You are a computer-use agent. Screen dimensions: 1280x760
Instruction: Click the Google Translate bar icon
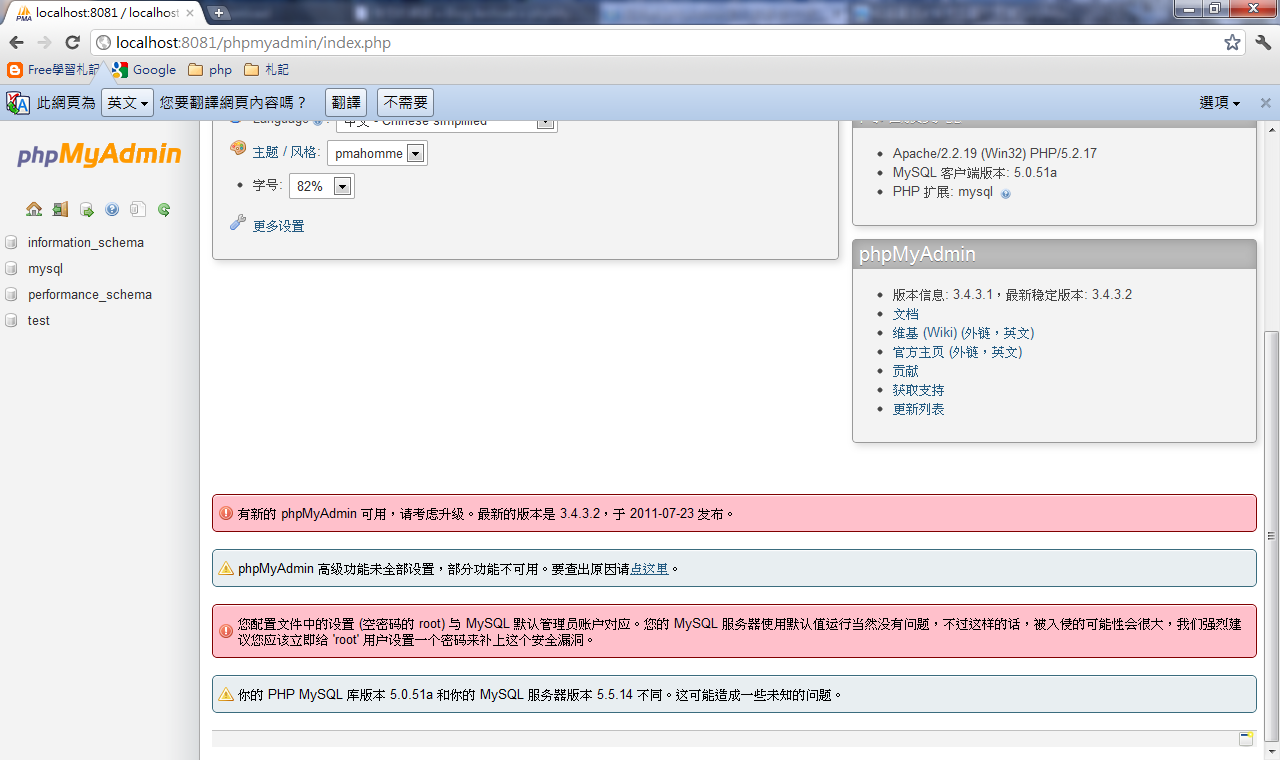(x=17, y=103)
